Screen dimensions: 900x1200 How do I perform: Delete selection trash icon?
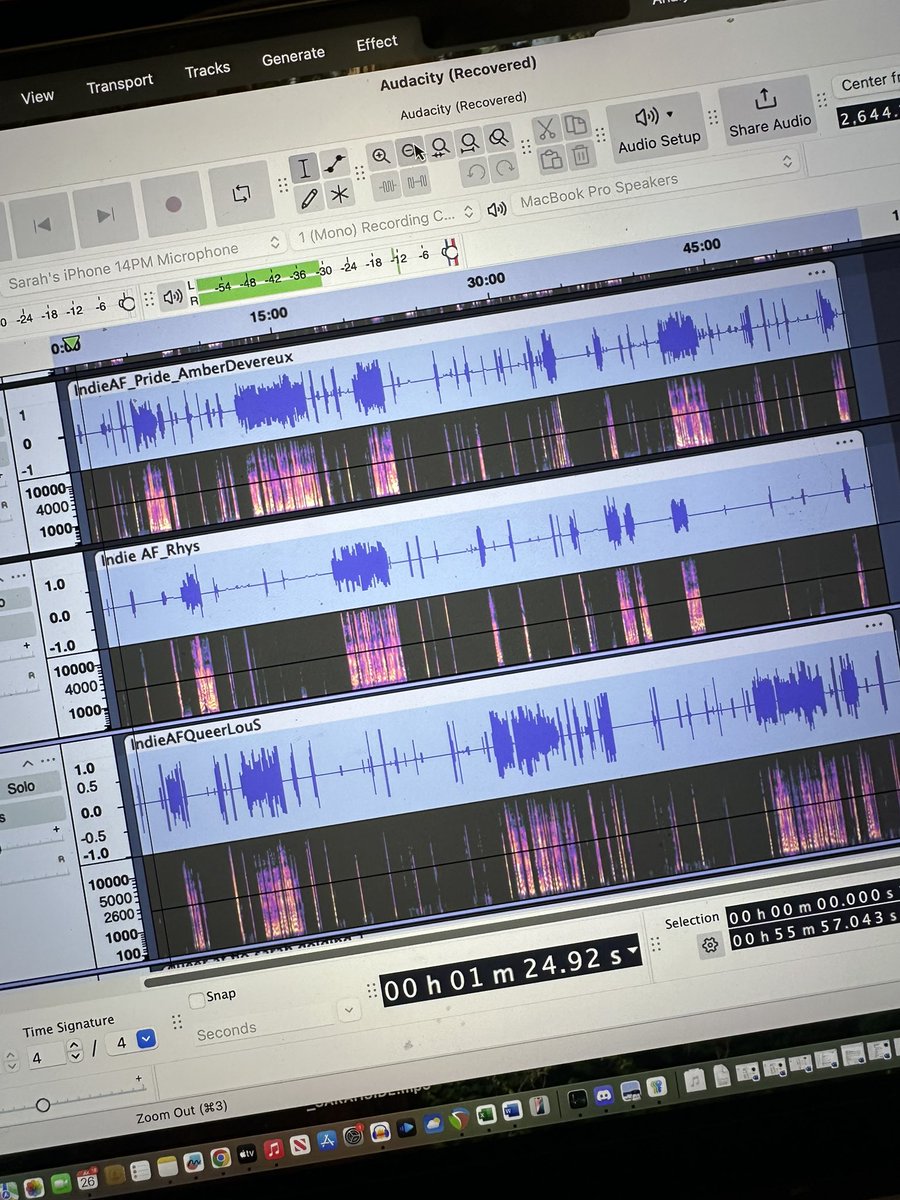coord(580,155)
